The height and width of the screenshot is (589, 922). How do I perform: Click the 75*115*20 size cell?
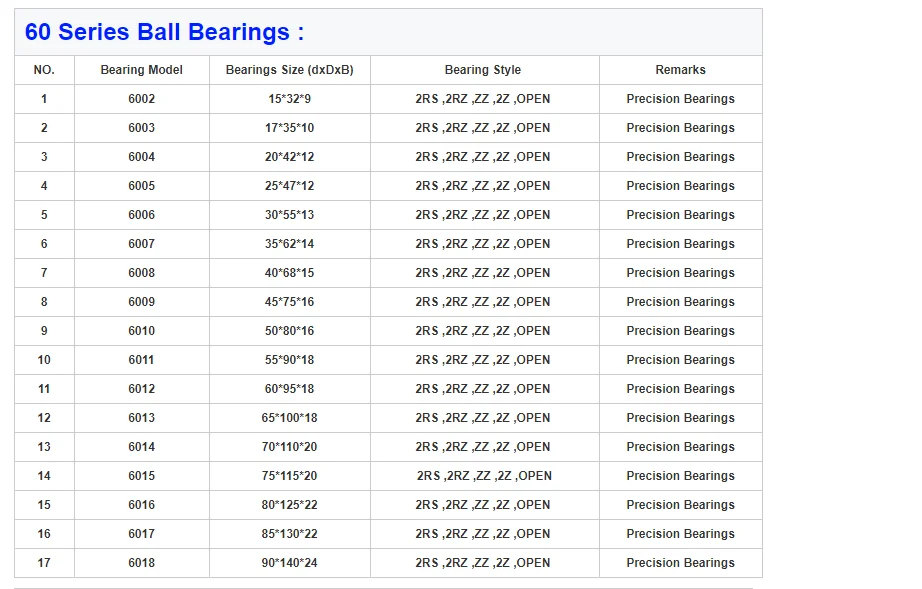[x=290, y=476]
